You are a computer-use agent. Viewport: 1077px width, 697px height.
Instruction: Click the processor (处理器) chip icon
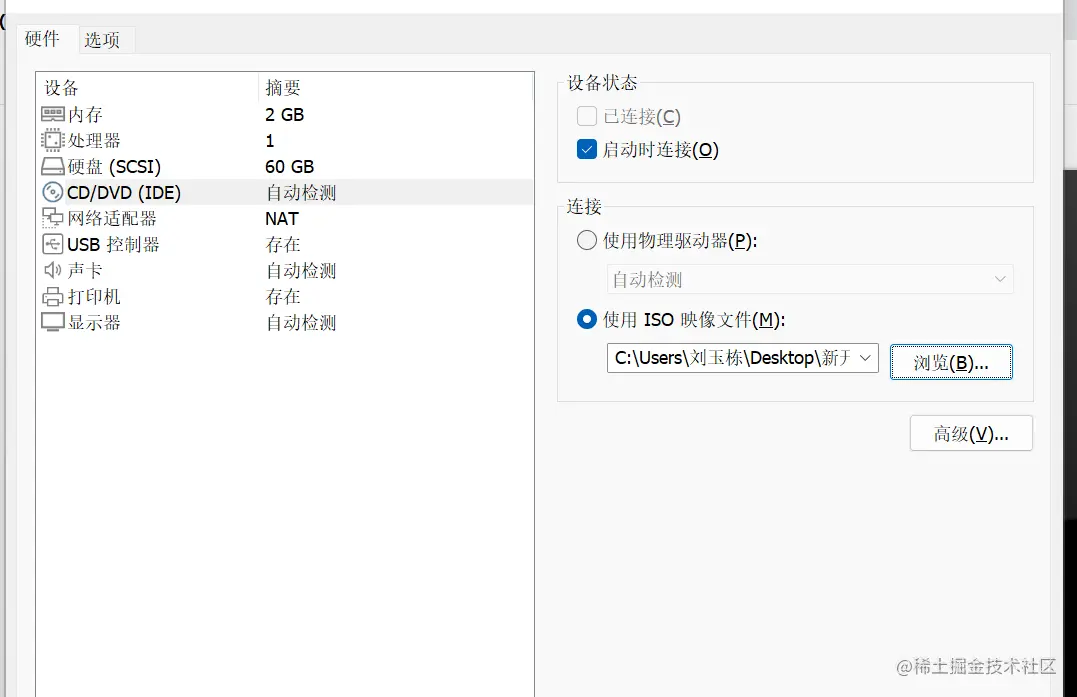53,141
